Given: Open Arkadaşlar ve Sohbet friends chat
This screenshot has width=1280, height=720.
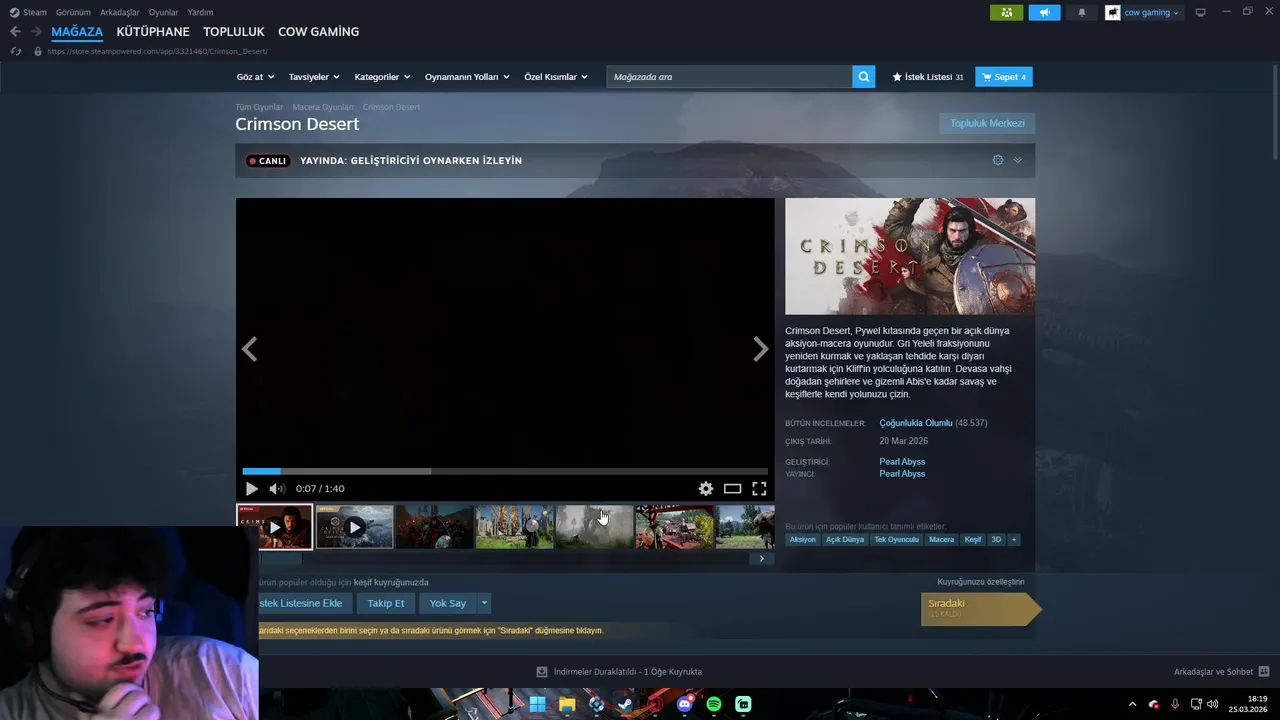Looking at the screenshot, I should 1221,672.
